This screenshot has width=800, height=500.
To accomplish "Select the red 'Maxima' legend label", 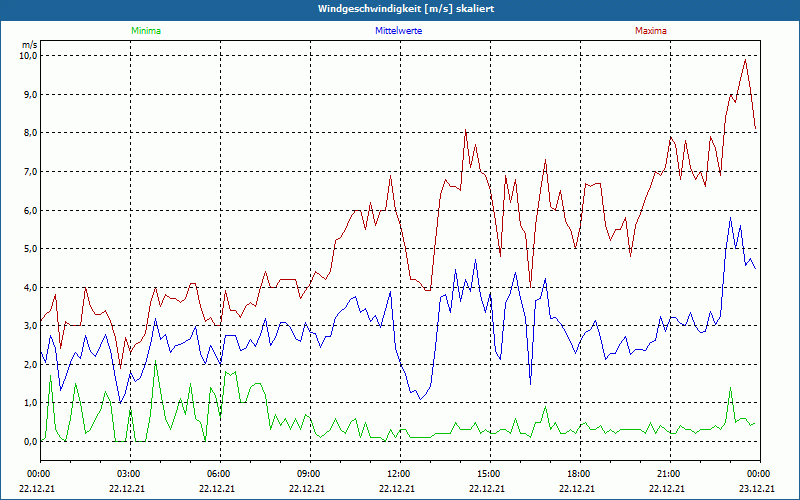I will (x=651, y=31).
